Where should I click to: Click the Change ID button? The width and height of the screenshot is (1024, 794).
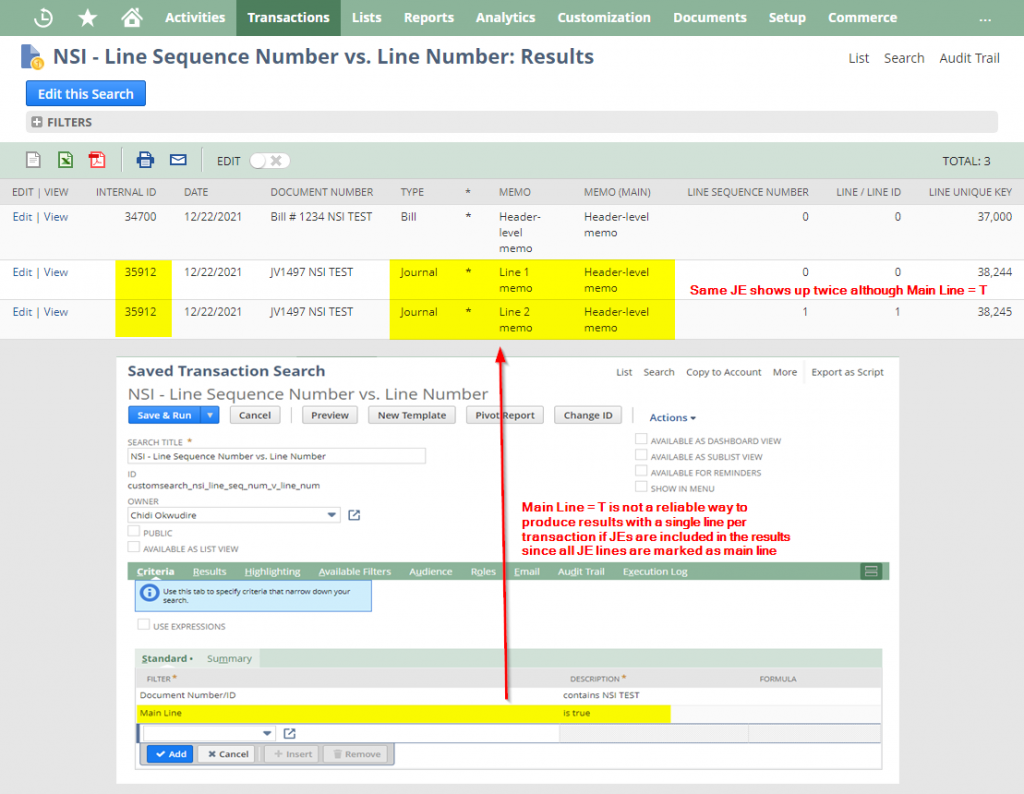pyautogui.click(x=588, y=415)
